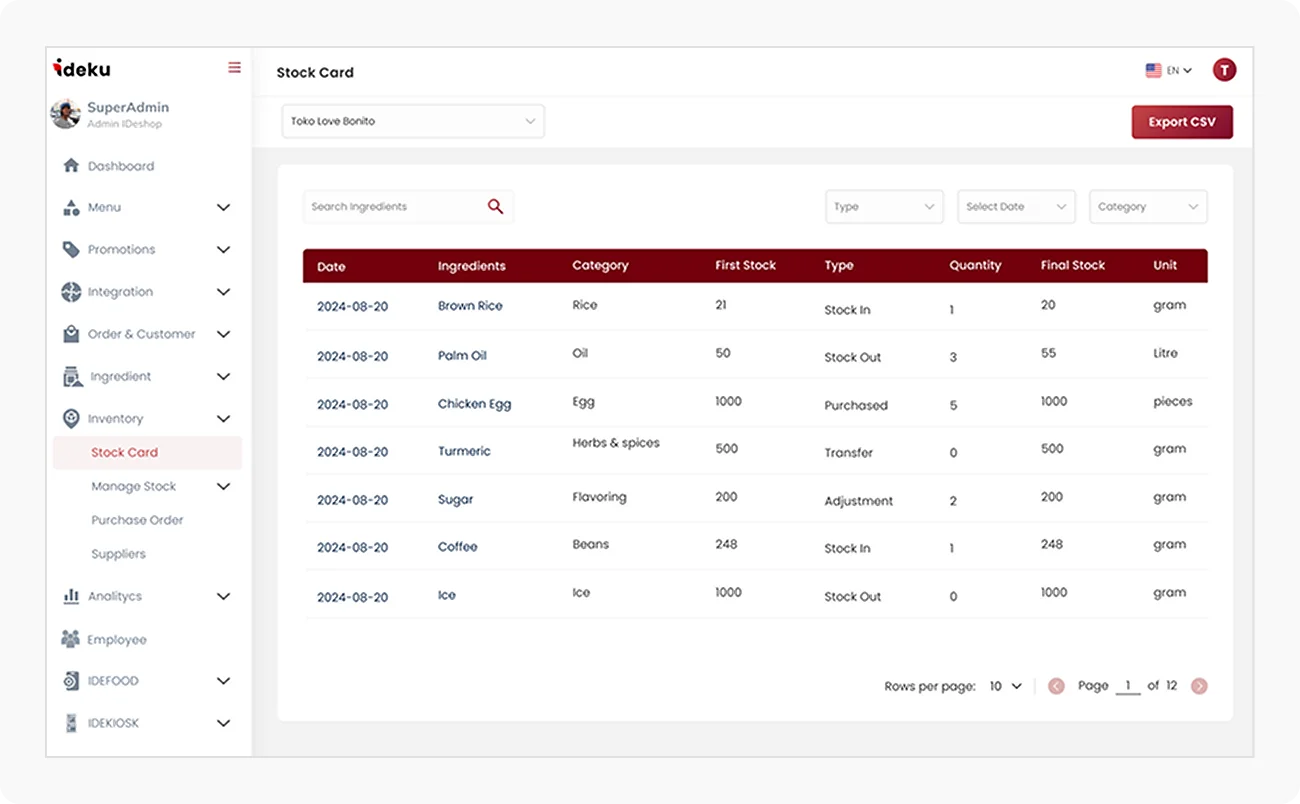The image size is (1300, 804).
Task: Click the user avatar T icon
Action: pyautogui.click(x=1224, y=70)
